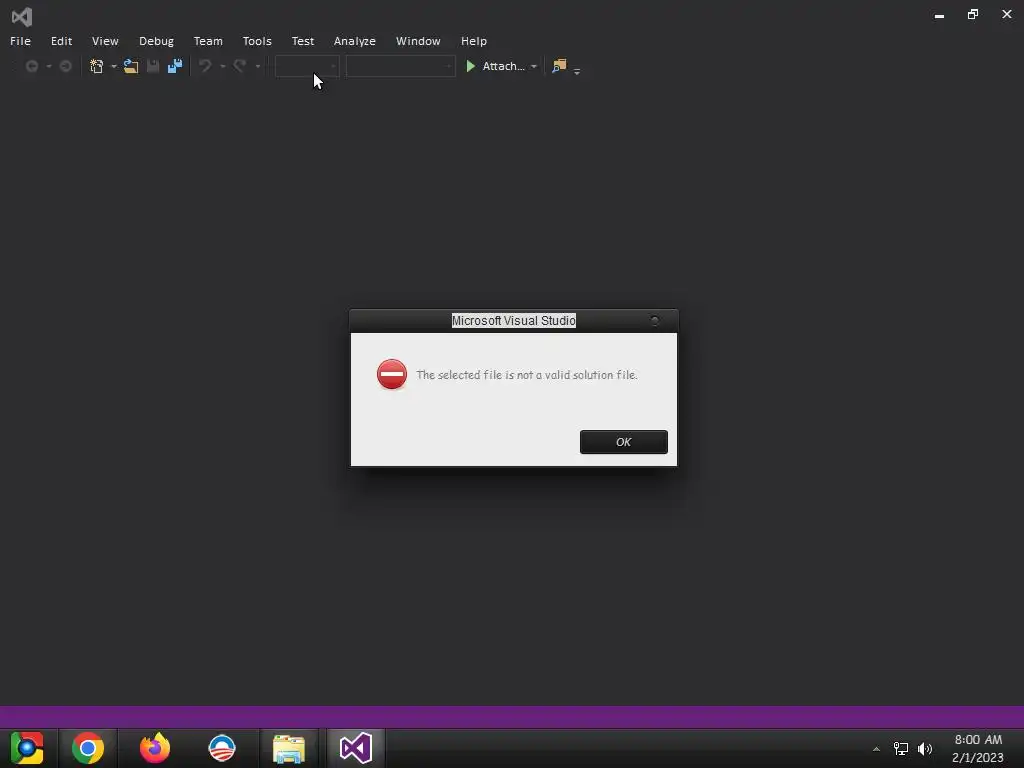Click the Visual Studio logo in title bar
This screenshot has width=1024, height=768.
point(22,16)
